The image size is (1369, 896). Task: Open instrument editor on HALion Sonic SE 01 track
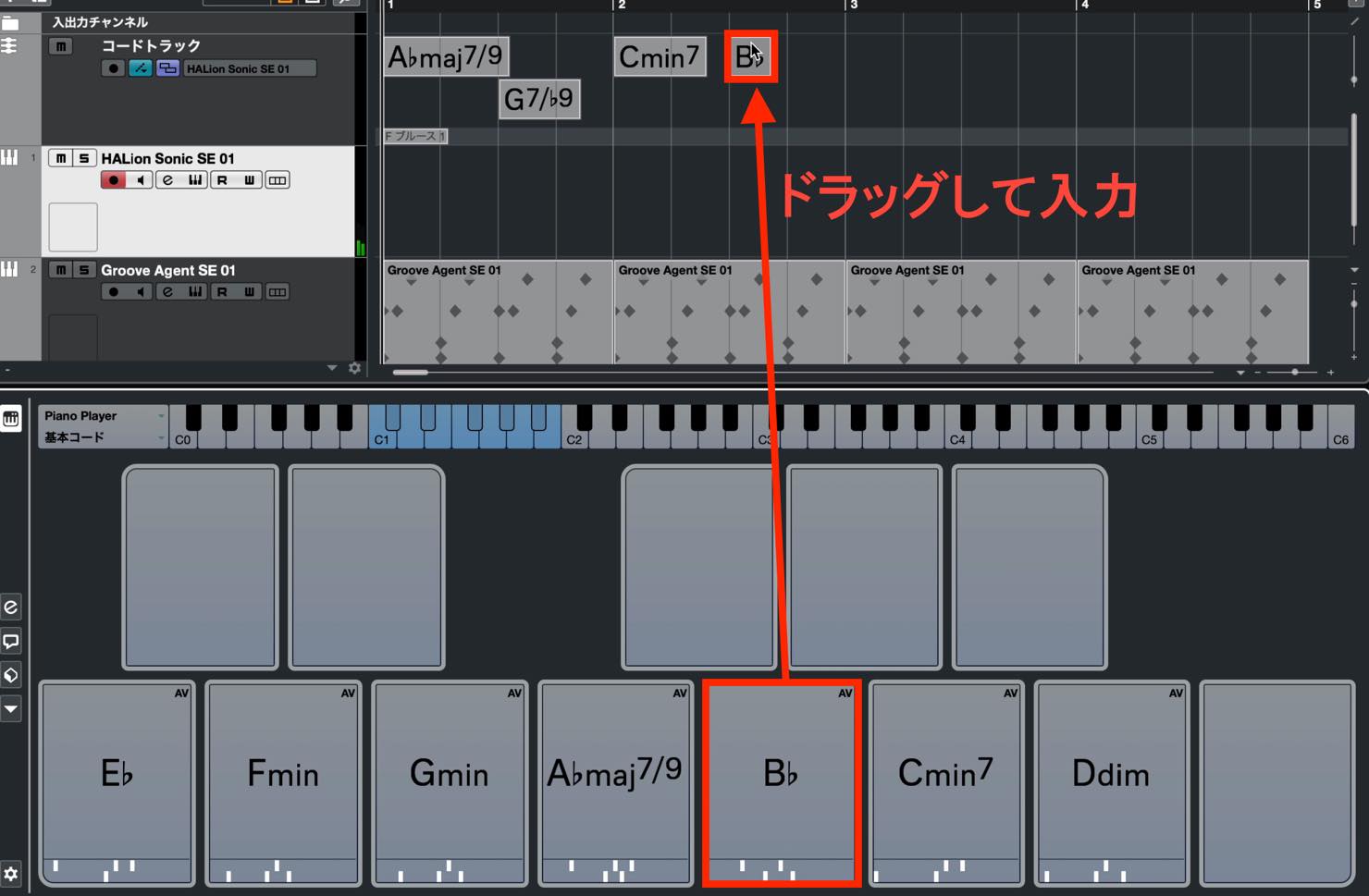click(195, 180)
